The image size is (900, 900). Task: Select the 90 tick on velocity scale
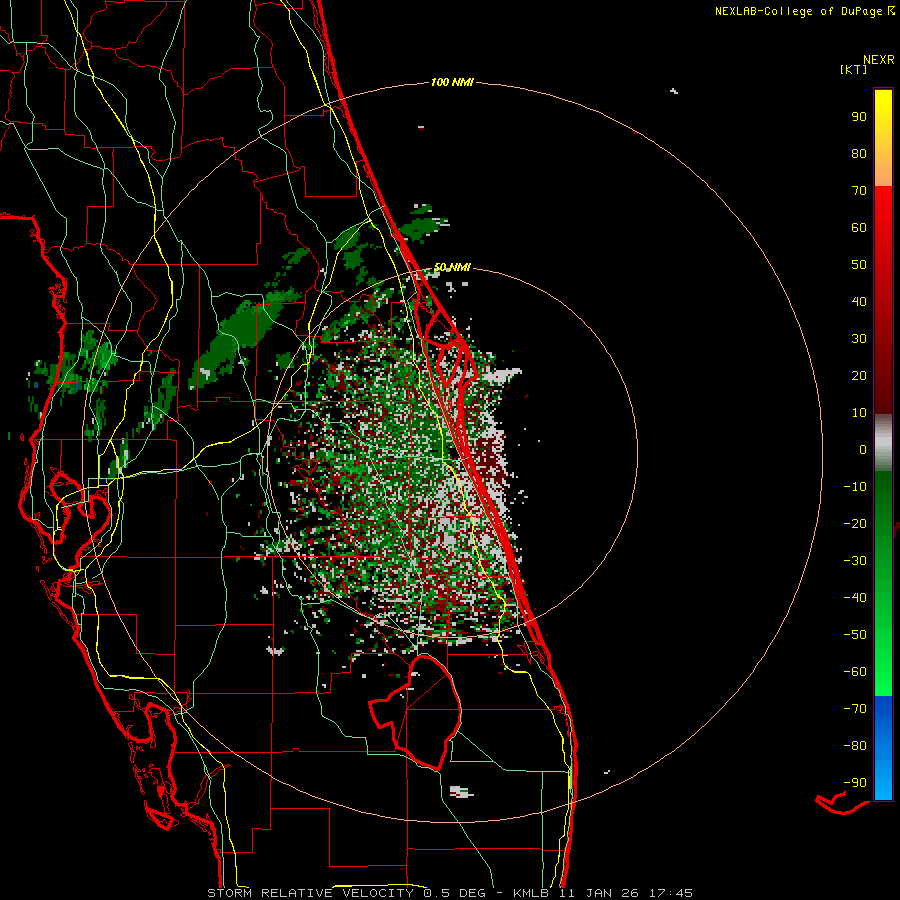tap(859, 117)
